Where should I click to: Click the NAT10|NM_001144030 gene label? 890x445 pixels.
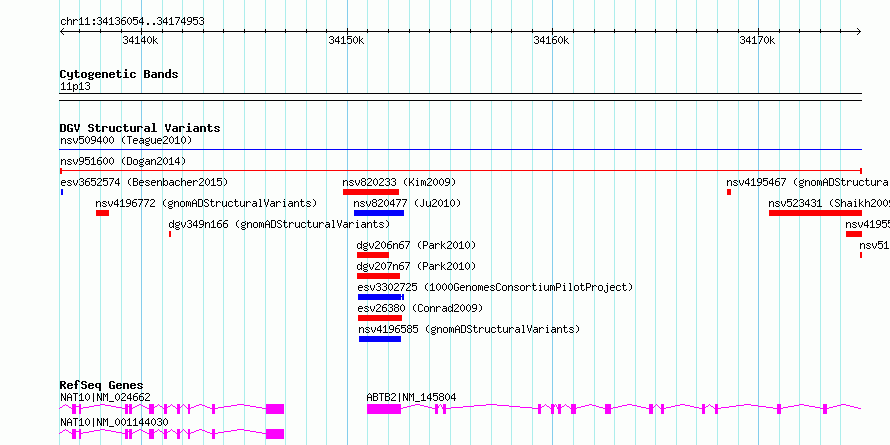click(114, 423)
